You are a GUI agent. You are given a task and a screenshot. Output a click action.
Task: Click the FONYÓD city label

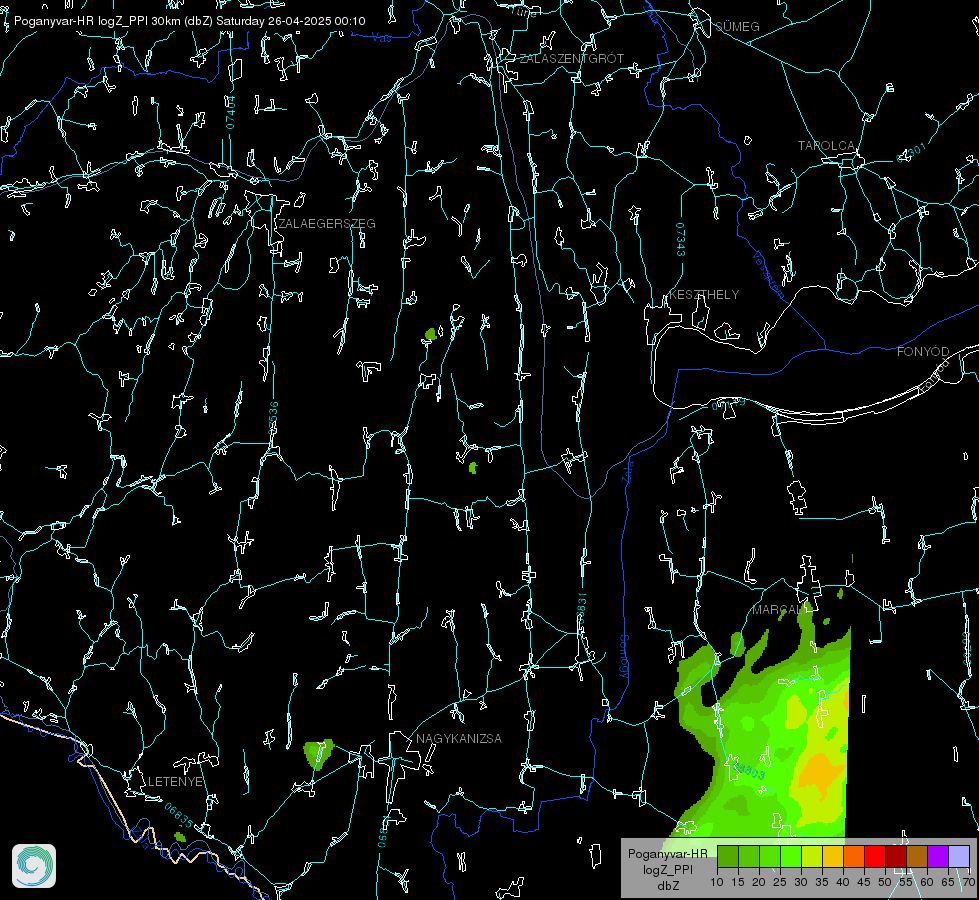[x=923, y=352]
